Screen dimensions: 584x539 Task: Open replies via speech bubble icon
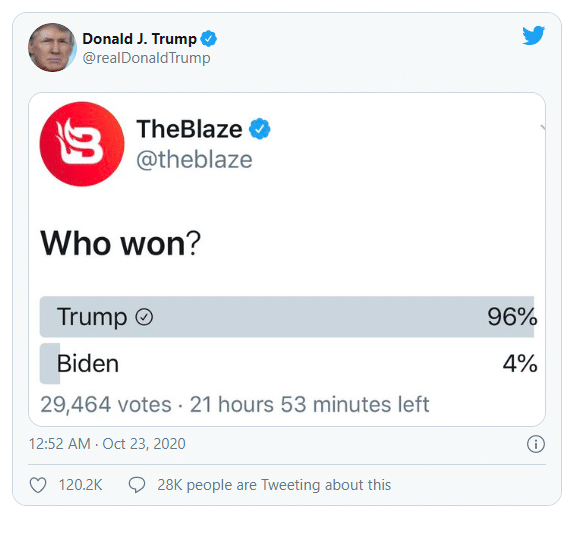pos(137,485)
